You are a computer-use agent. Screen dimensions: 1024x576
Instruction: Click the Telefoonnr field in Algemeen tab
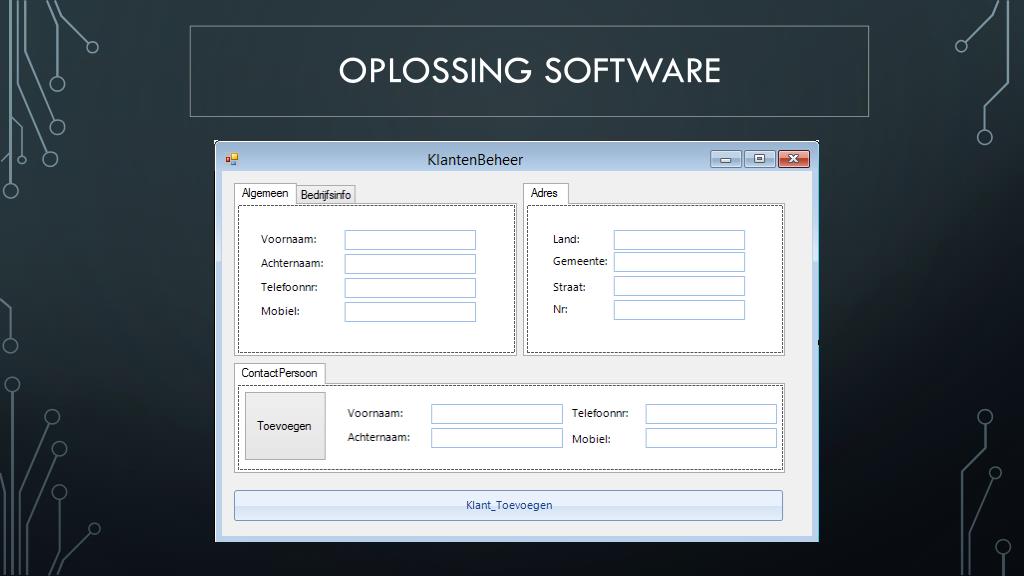[410, 288]
